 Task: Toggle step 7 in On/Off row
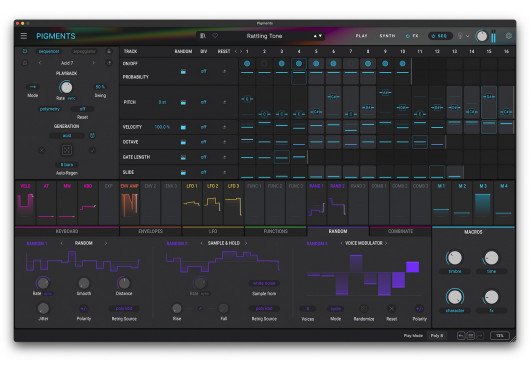351,64
